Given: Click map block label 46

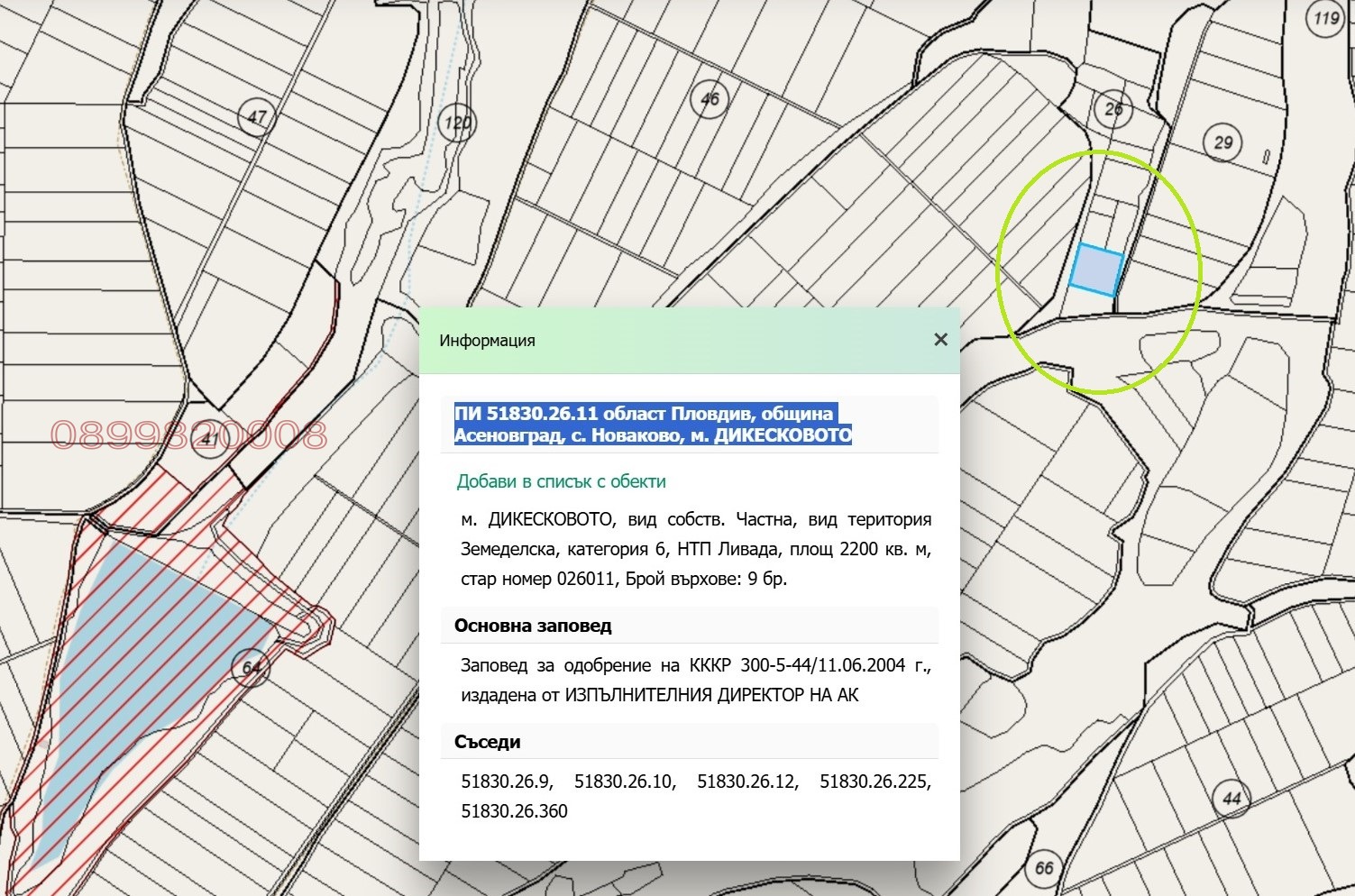Looking at the screenshot, I should coord(710,98).
